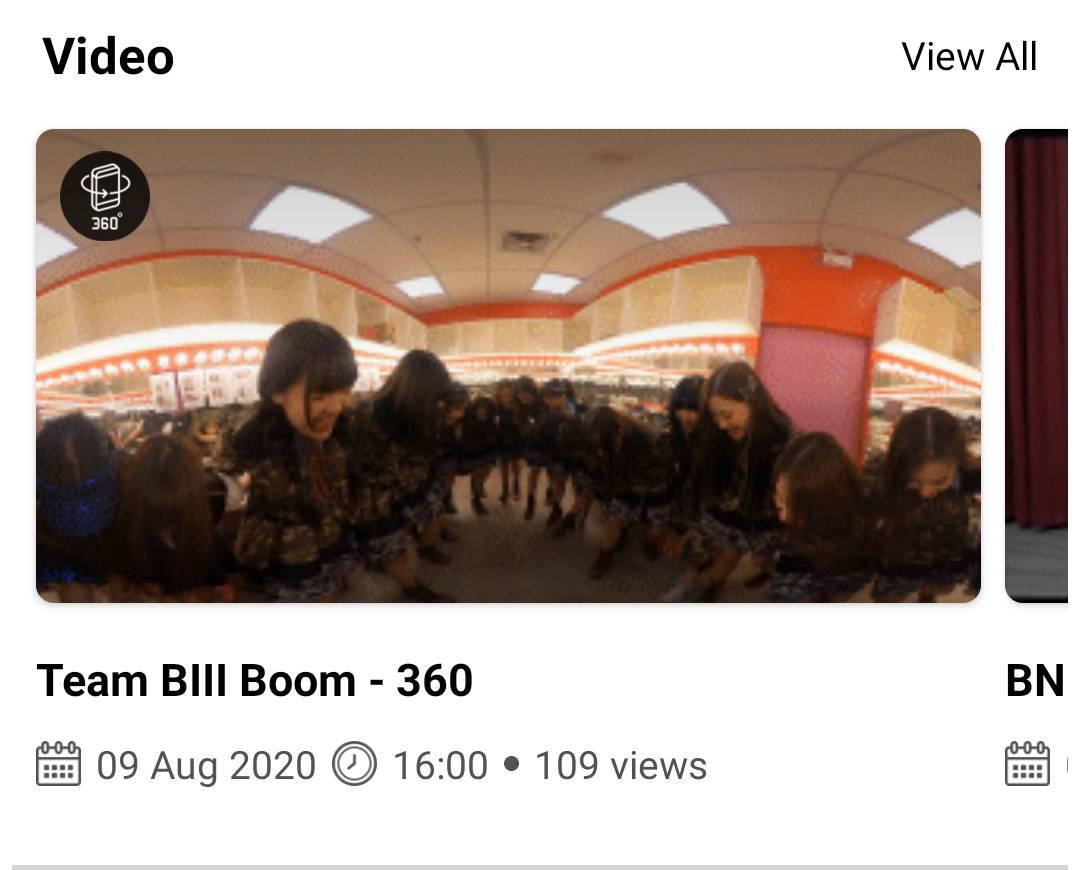Tap the second video's calendar icon
The height and width of the screenshot is (870, 1080).
(x=1027, y=764)
